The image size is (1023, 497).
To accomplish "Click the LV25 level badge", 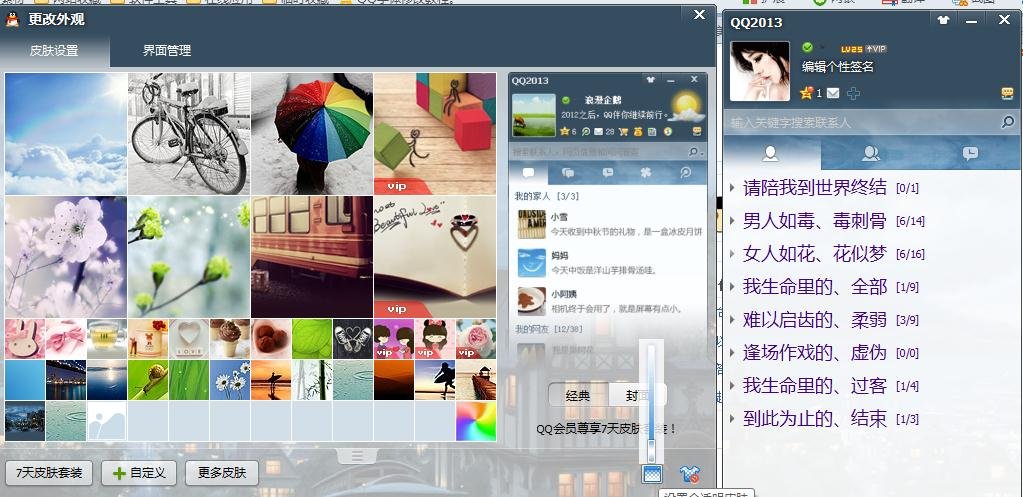I will [x=851, y=49].
